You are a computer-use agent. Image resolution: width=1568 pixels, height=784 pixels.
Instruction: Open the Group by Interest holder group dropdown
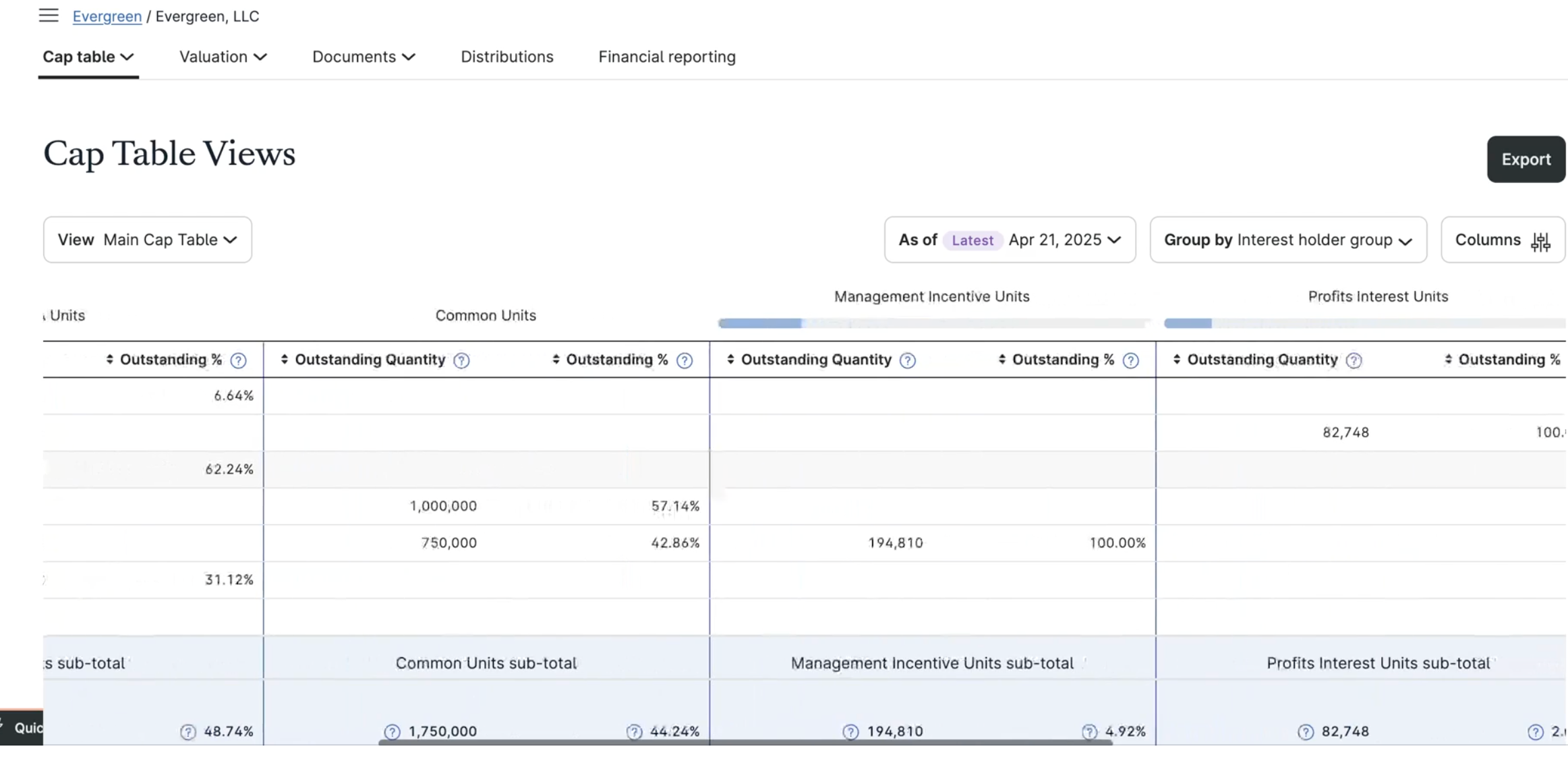(1287, 240)
